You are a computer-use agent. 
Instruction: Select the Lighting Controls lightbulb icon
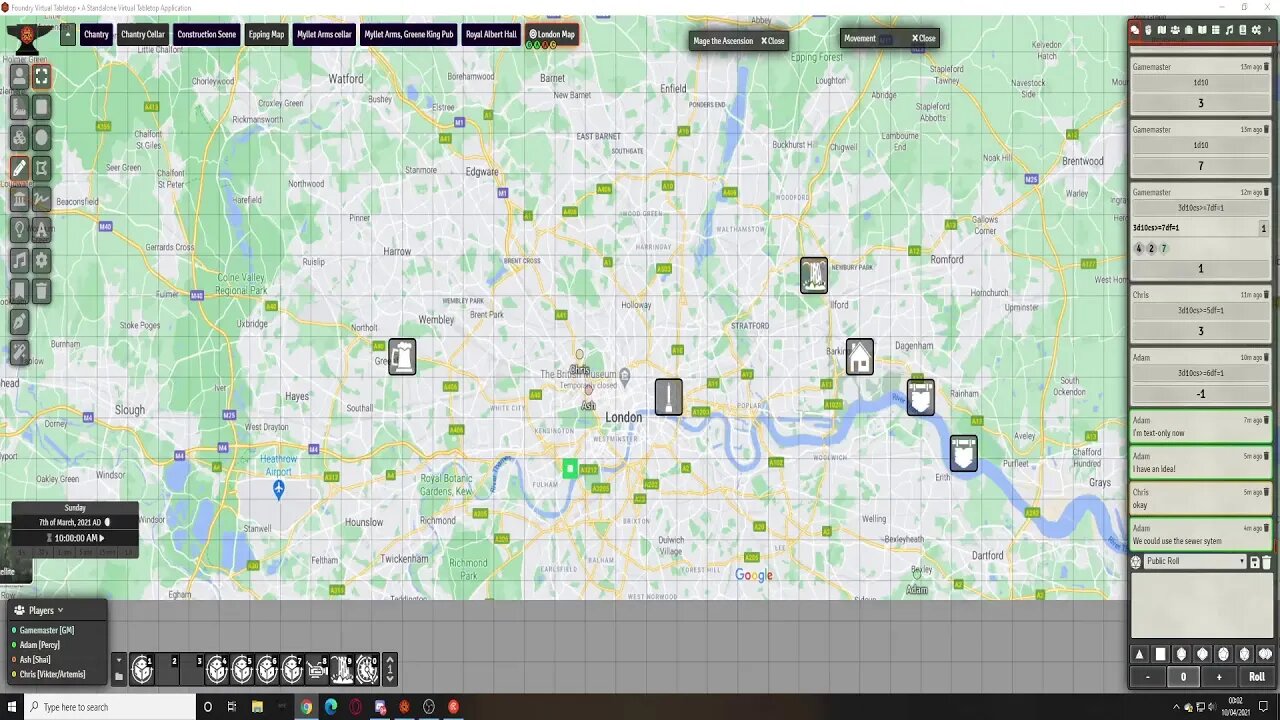pos(19,230)
